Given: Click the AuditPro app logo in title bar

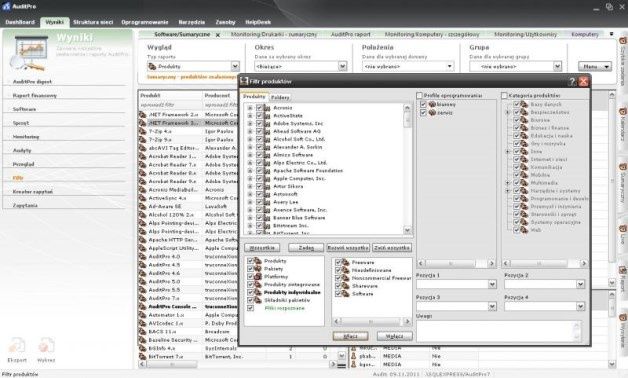Looking at the screenshot, I should click(x=6, y=6).
